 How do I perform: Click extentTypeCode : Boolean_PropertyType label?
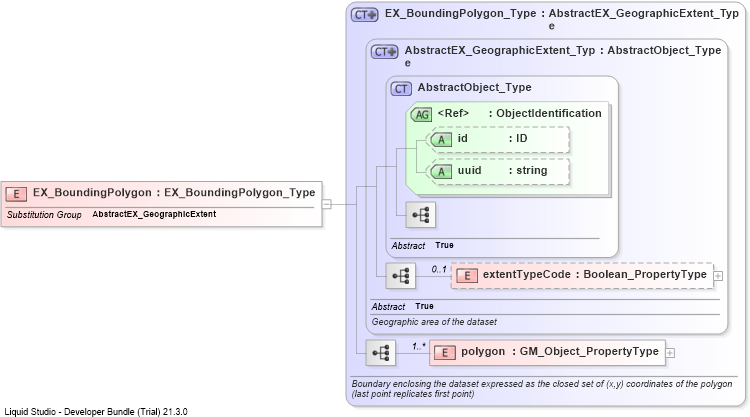point(595,274)
